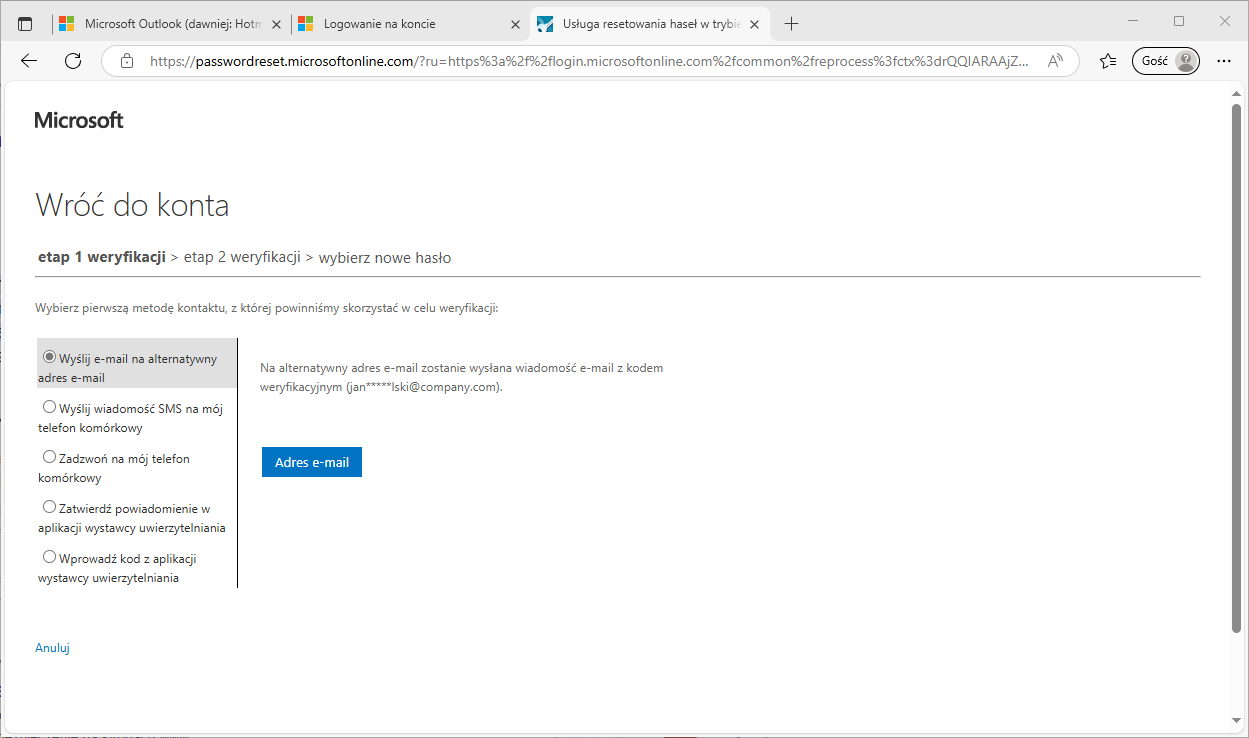Click the etap 2 weryfikacji step text
1249x738 pixels.
(242, 257)
